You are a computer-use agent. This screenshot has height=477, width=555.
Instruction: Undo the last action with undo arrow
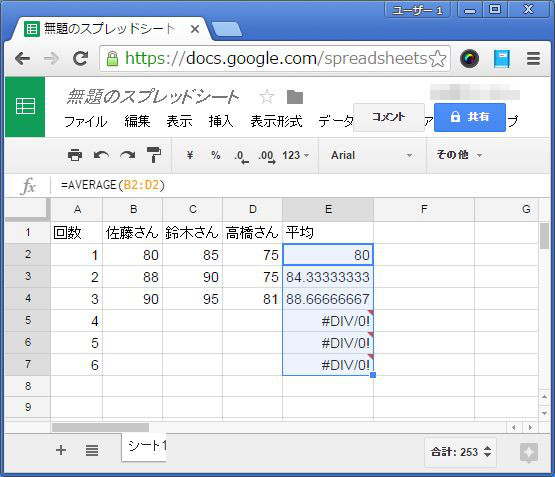(x=101, y=155)
